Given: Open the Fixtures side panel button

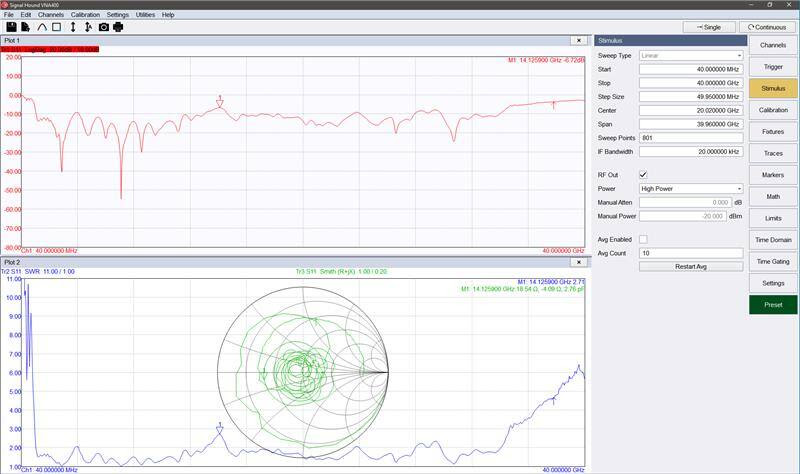Looking at the screenshot, I should point(773,132).
